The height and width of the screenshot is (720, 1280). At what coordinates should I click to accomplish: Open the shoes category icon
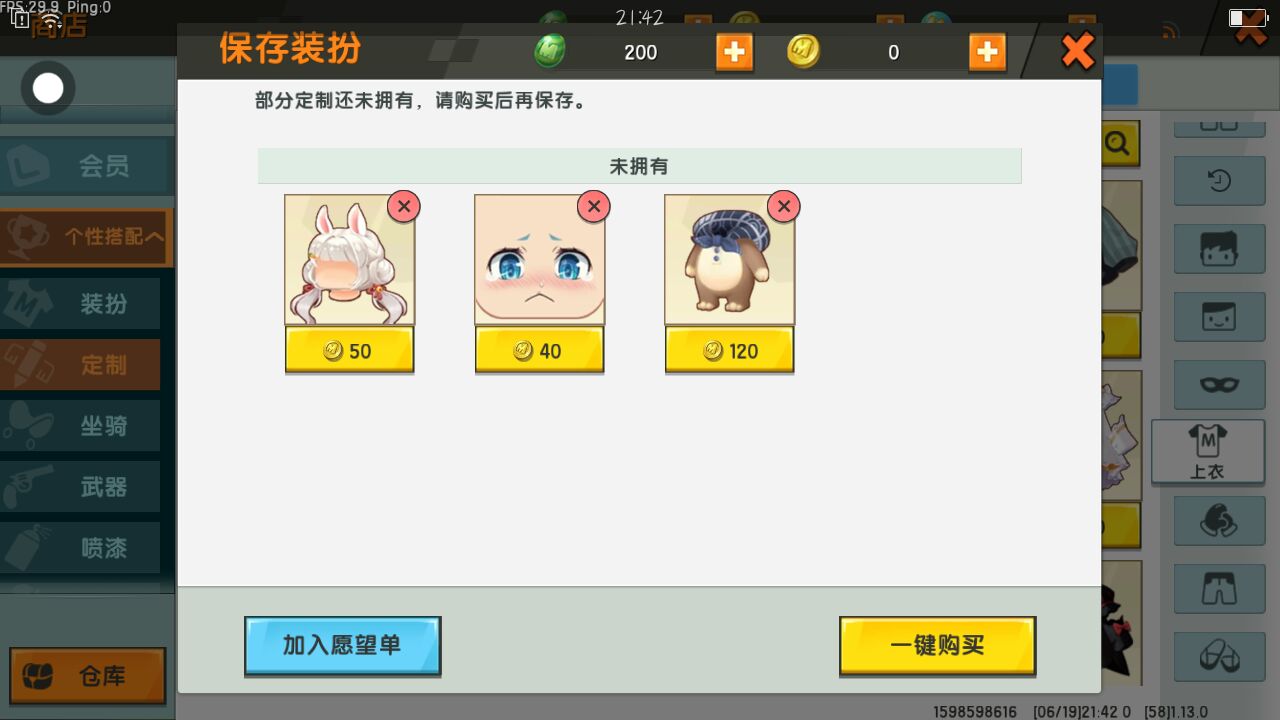point(1219,656)
